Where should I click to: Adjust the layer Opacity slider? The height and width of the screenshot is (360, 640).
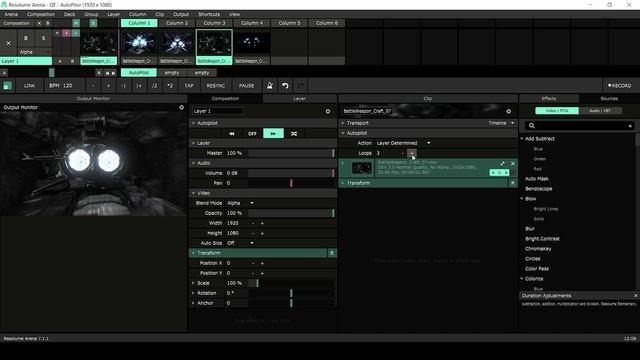tap(291, 213)
